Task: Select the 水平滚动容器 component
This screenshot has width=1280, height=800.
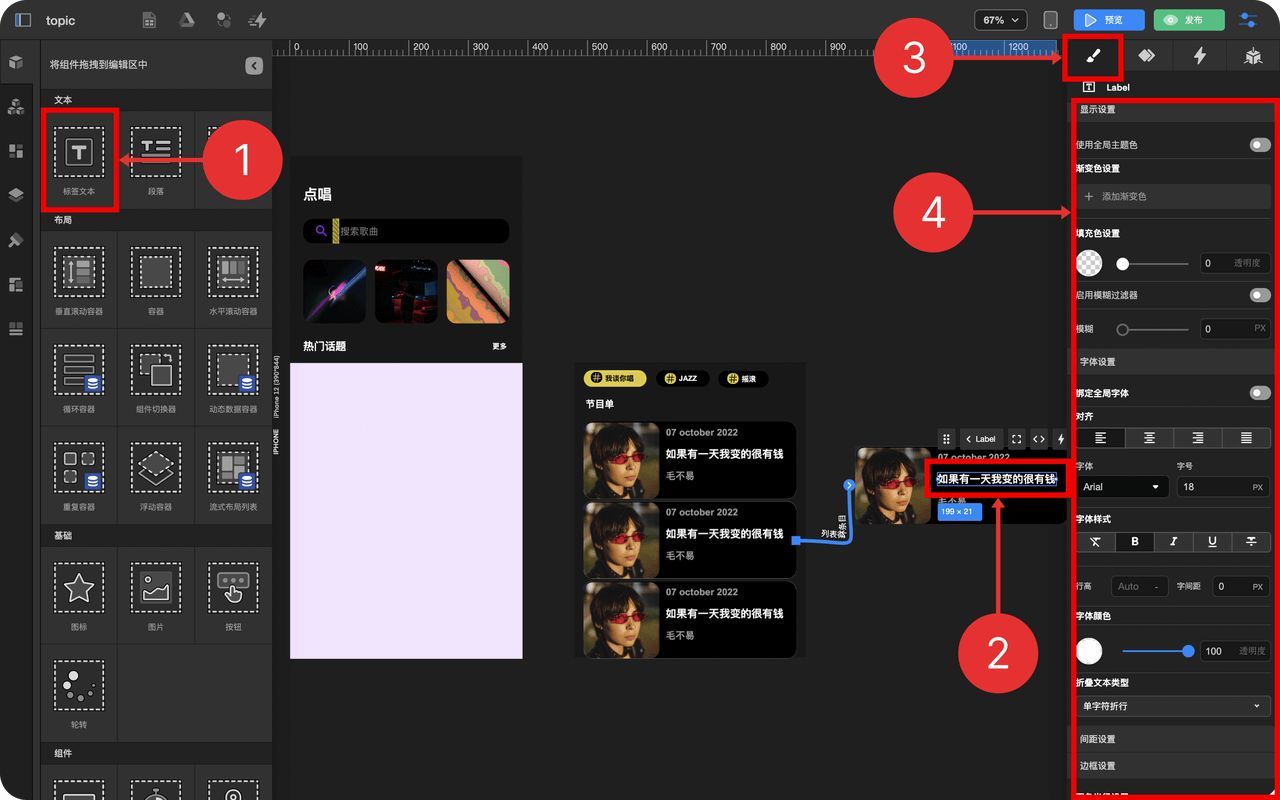Action: pyautogui.click(x=233, y=279)
